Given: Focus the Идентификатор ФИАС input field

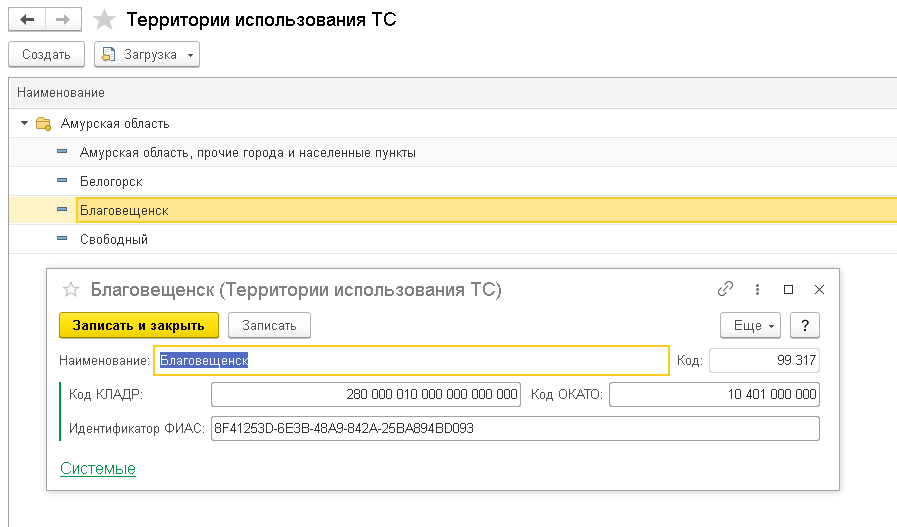Looking at the screenshot, I should (514, 429).
